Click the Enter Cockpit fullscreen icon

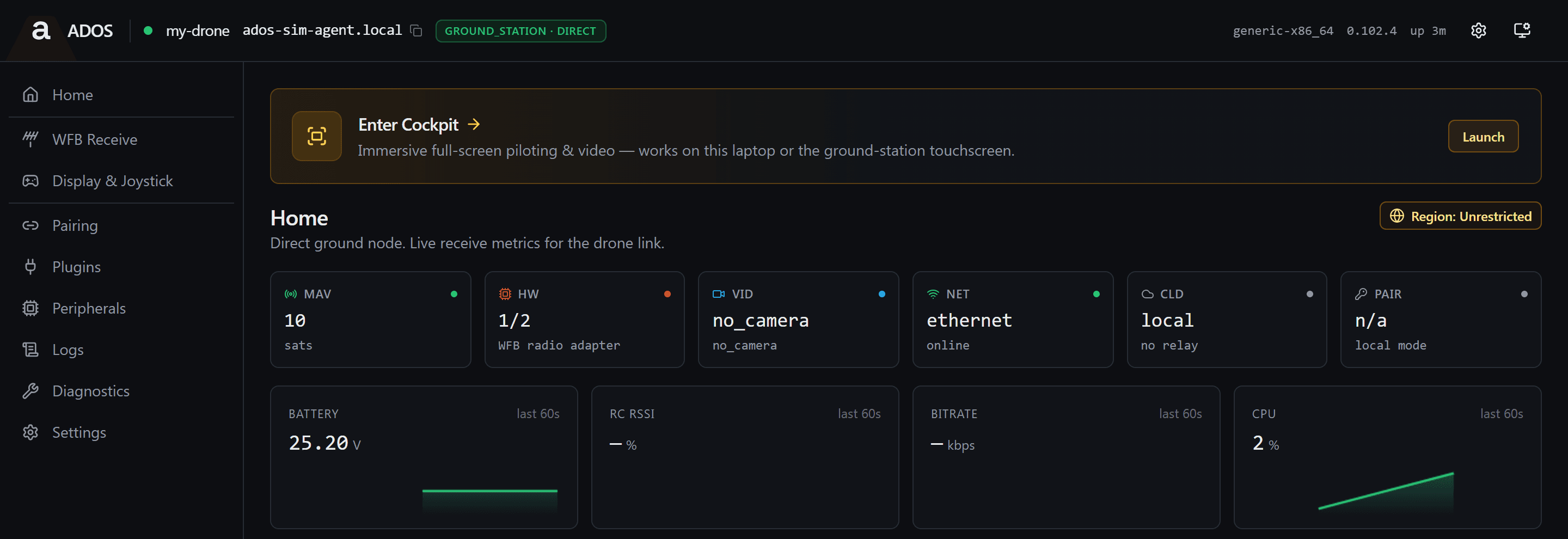click(316, 136)
